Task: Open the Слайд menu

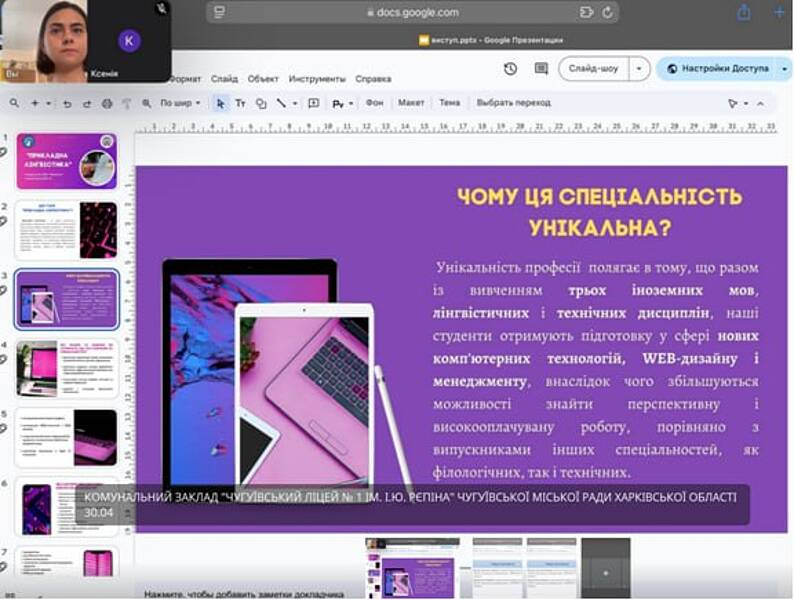Action: click(224, 78)
